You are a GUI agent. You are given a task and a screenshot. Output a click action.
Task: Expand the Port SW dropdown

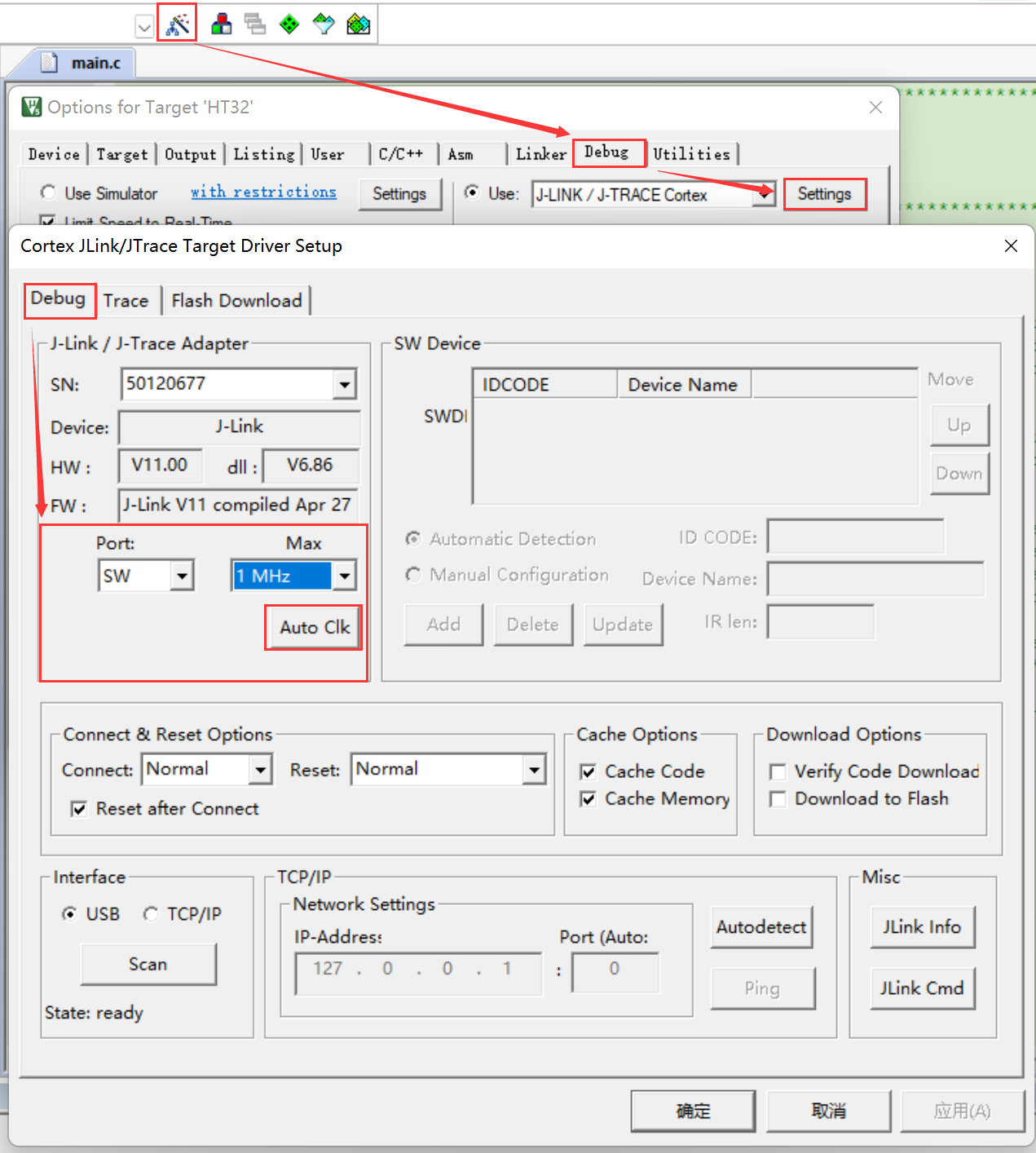pos(182,576)
